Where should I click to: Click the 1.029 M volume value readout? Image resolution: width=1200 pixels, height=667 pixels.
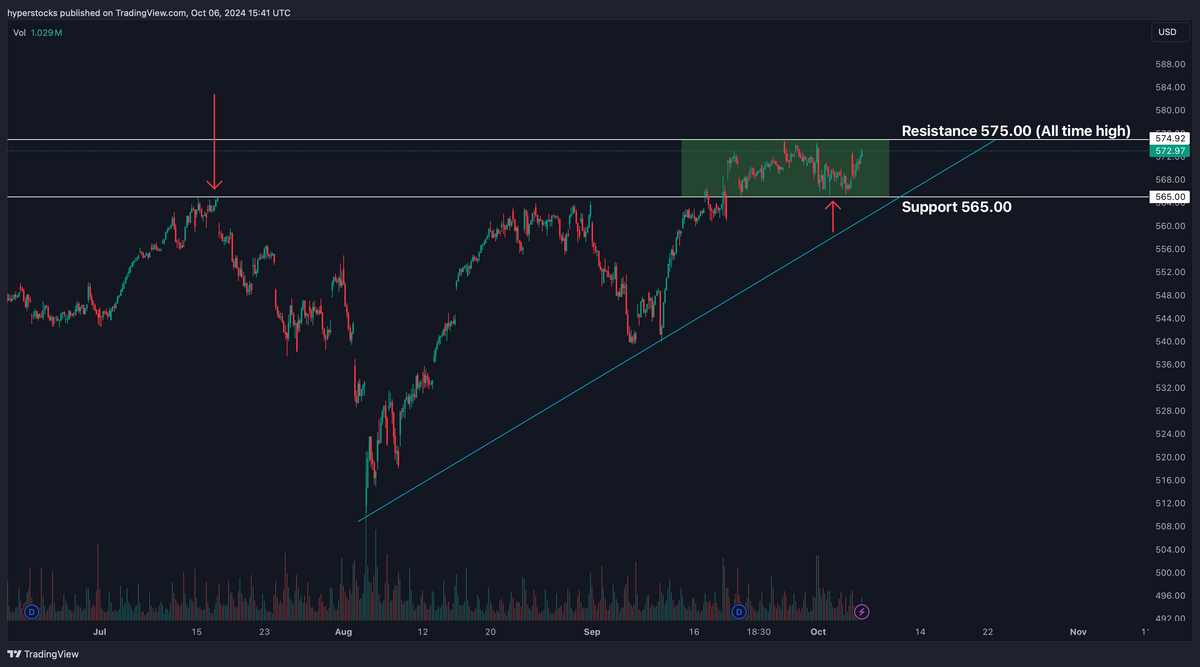coord(48,32)
